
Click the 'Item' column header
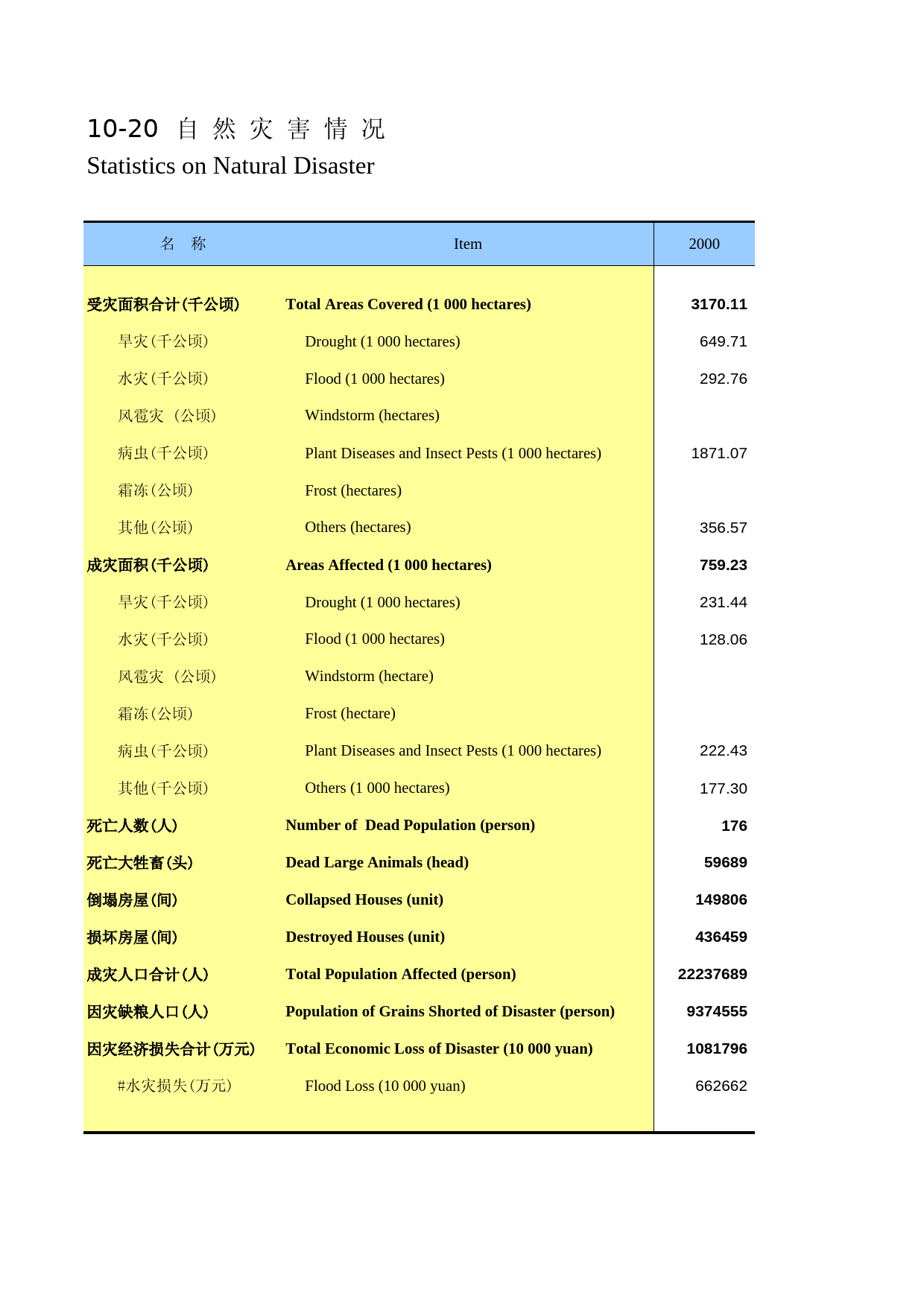(x=467, y=244)
